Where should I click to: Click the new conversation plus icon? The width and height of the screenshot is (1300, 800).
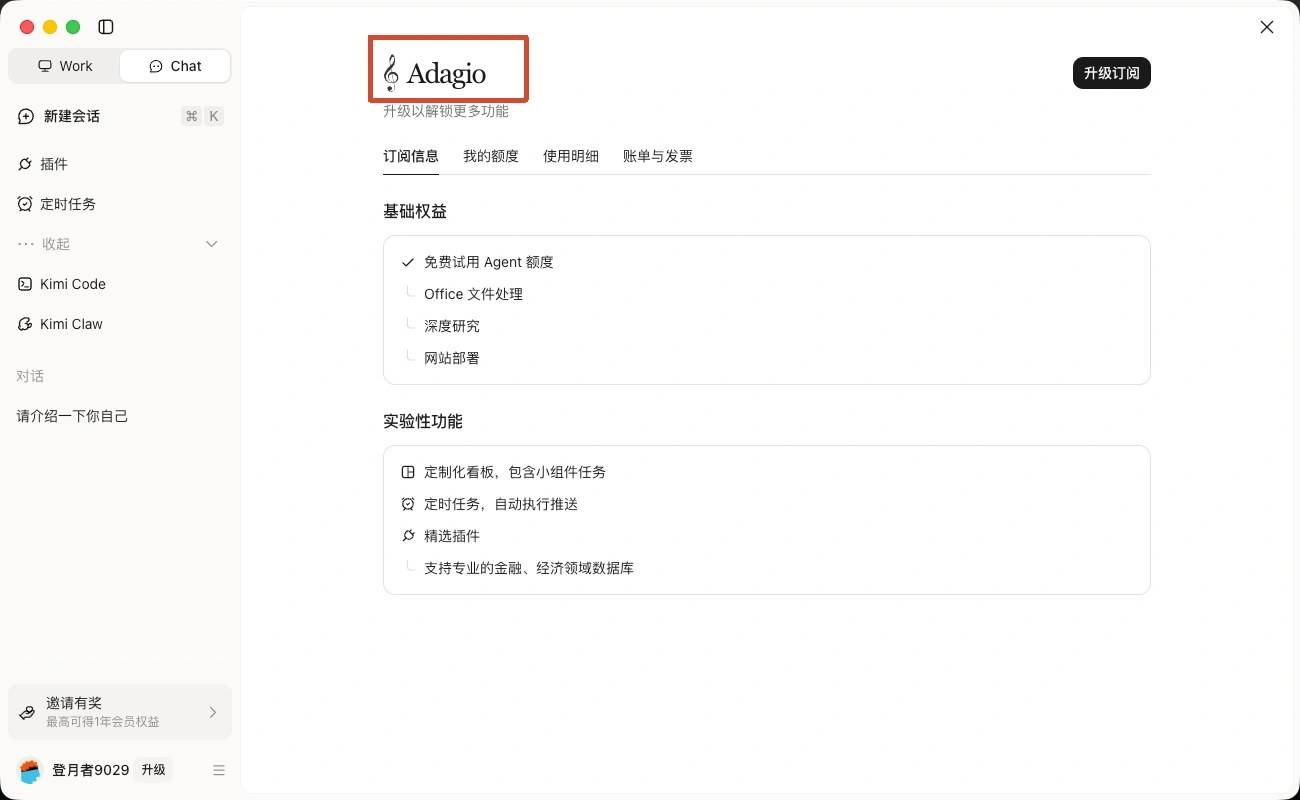(26, 116)
